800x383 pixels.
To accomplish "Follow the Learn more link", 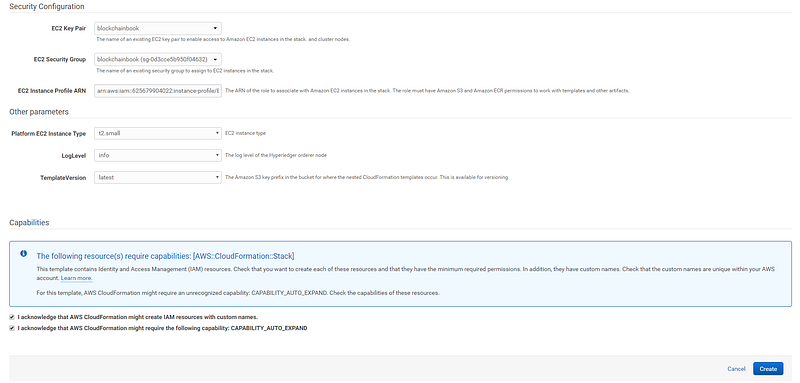I will click(x=77, y=278).
